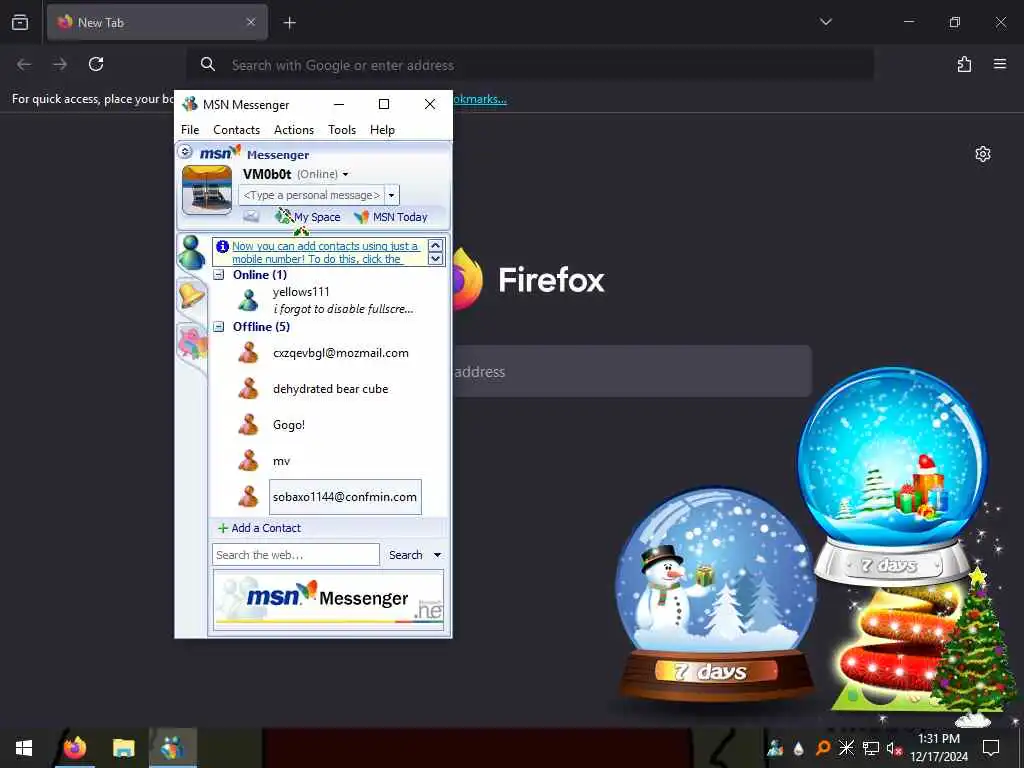Viewport: 1024px width, 768px height.
Task: Open the personal message dropdown arrow
Action: pos(391,195)
